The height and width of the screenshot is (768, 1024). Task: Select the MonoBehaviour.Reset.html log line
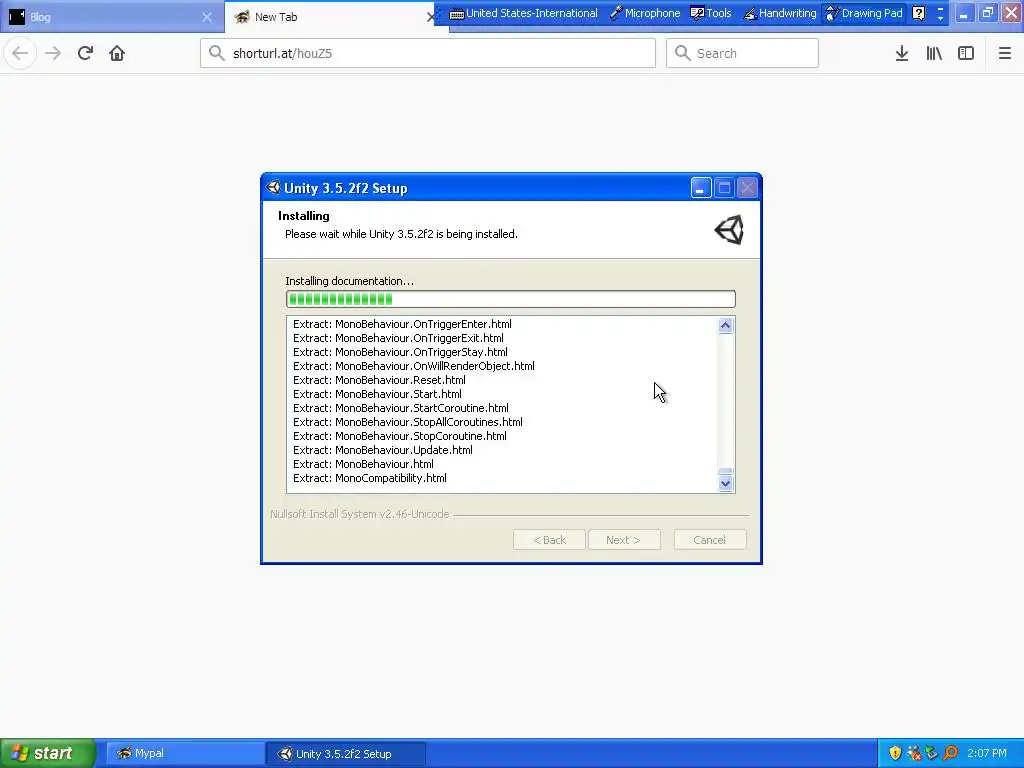(x=379, y=380)
